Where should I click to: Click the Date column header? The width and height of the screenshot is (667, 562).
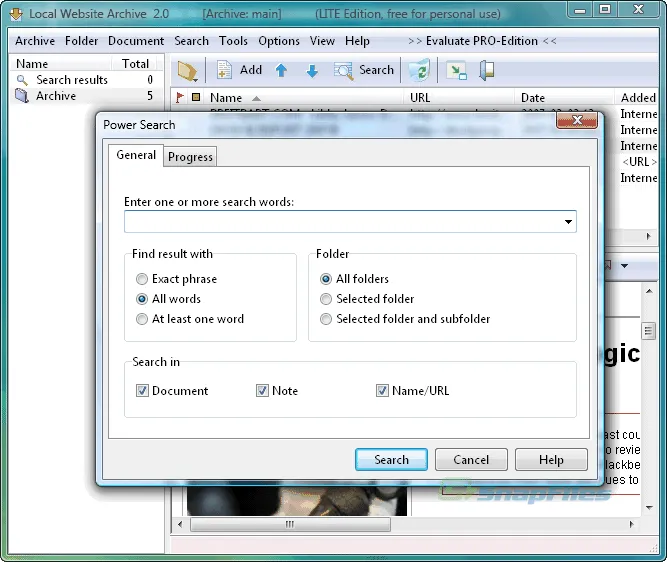pyautogui.click(x=533, y=98)
